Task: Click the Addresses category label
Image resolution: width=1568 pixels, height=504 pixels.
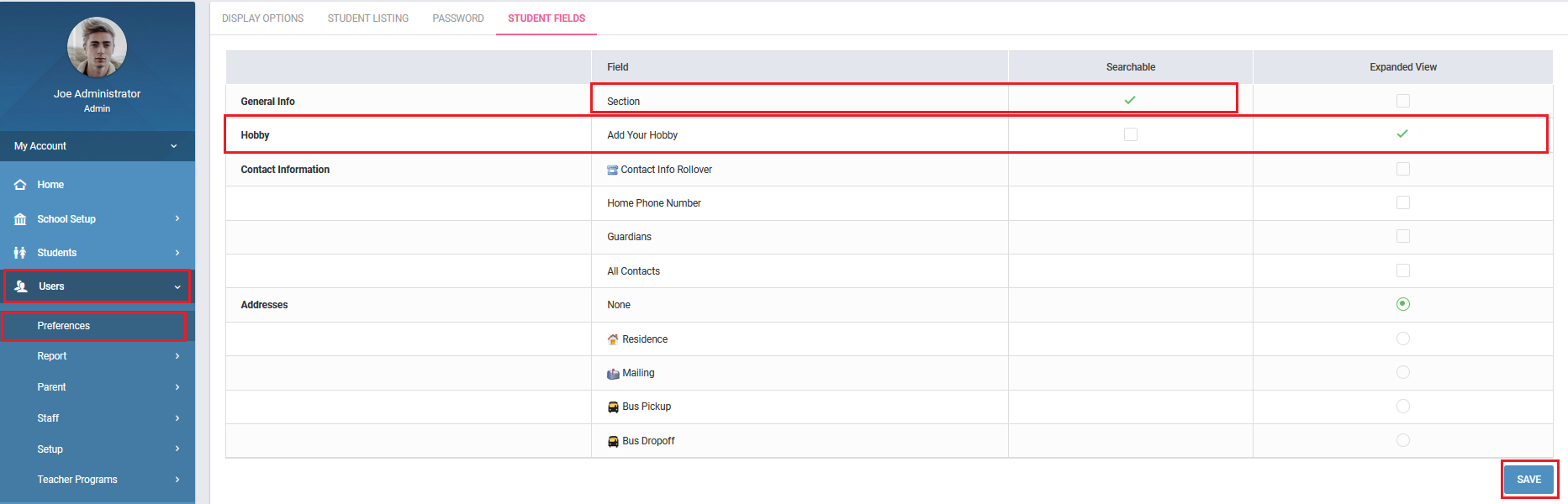Action: click(264, 305)
